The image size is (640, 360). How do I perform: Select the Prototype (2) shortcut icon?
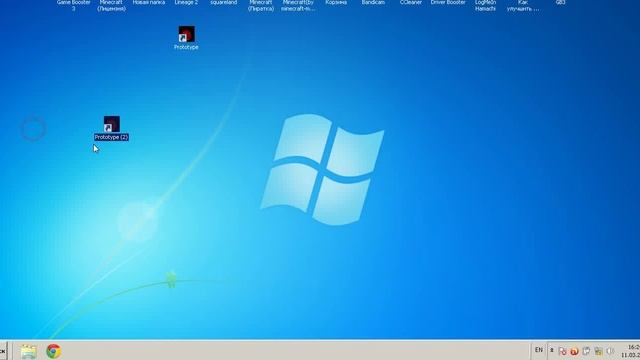coord(111,124)
